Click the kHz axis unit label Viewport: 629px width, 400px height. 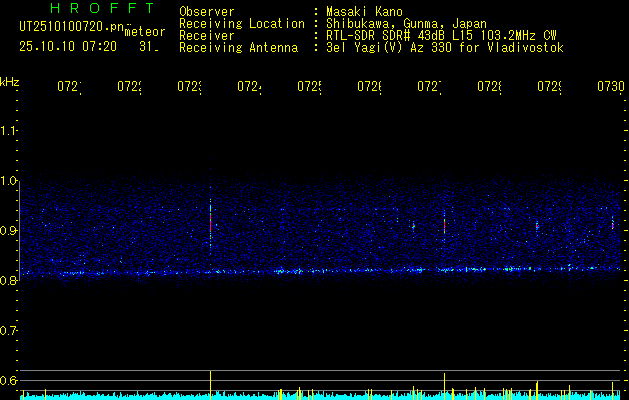coord(9,82)
